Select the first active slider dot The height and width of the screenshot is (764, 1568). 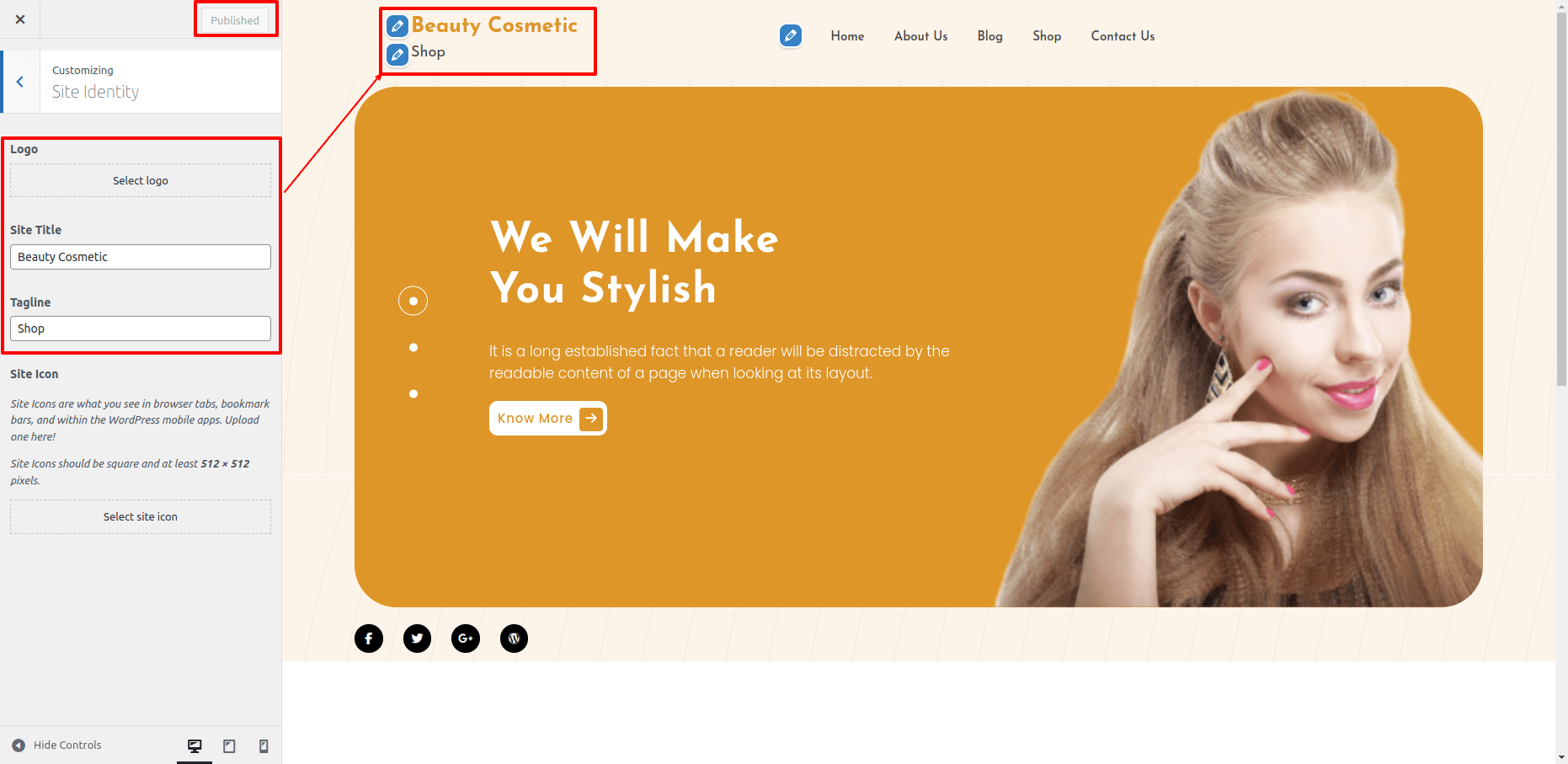413,301
